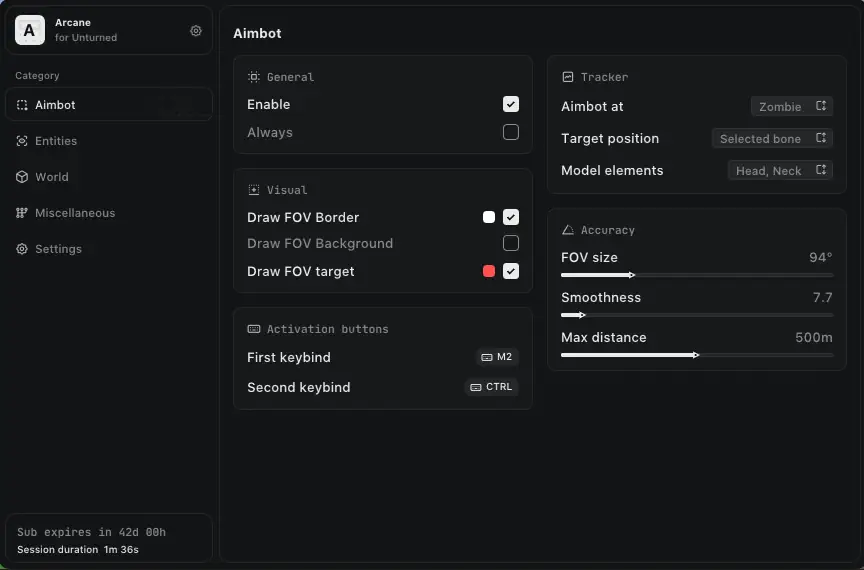
Task: Click the Max distance slider
Action: (x=697, y=355)
